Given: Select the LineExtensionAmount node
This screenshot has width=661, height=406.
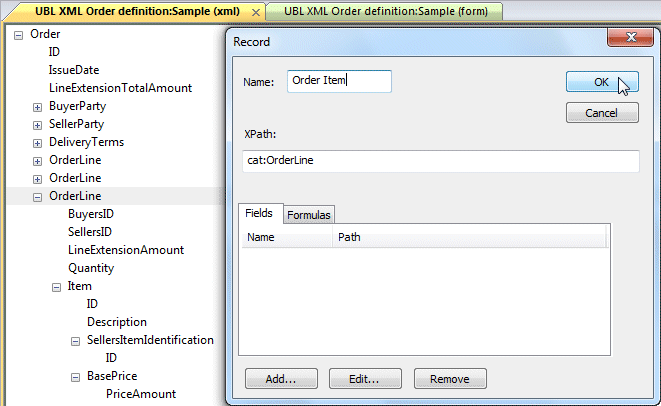Looking at the screenshot, I should tap(126, 250).
